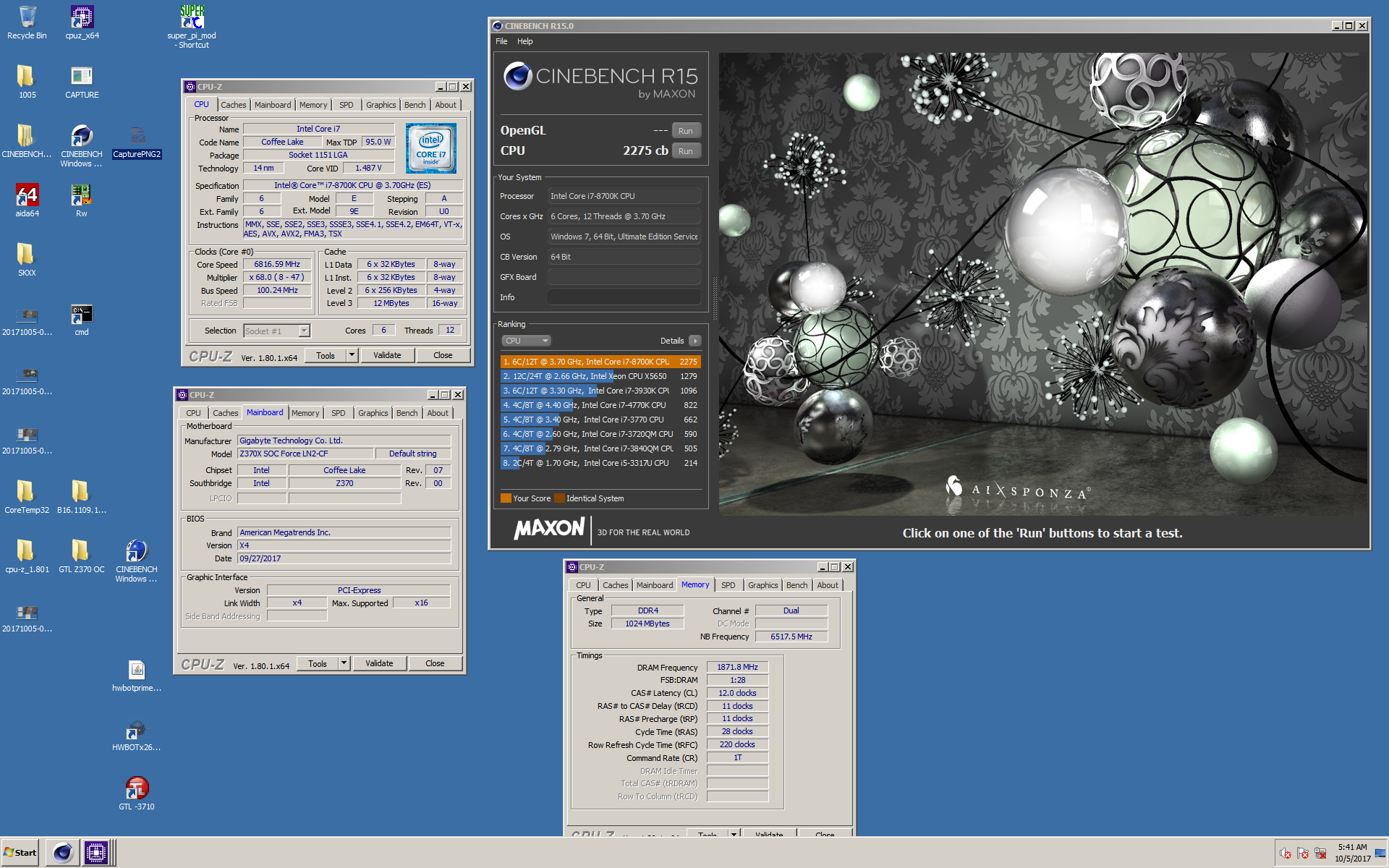Launch the aida64 desktop icon
Image resolution: width=1389 pixels, height=868 pixels.
(x=27, y=200)
